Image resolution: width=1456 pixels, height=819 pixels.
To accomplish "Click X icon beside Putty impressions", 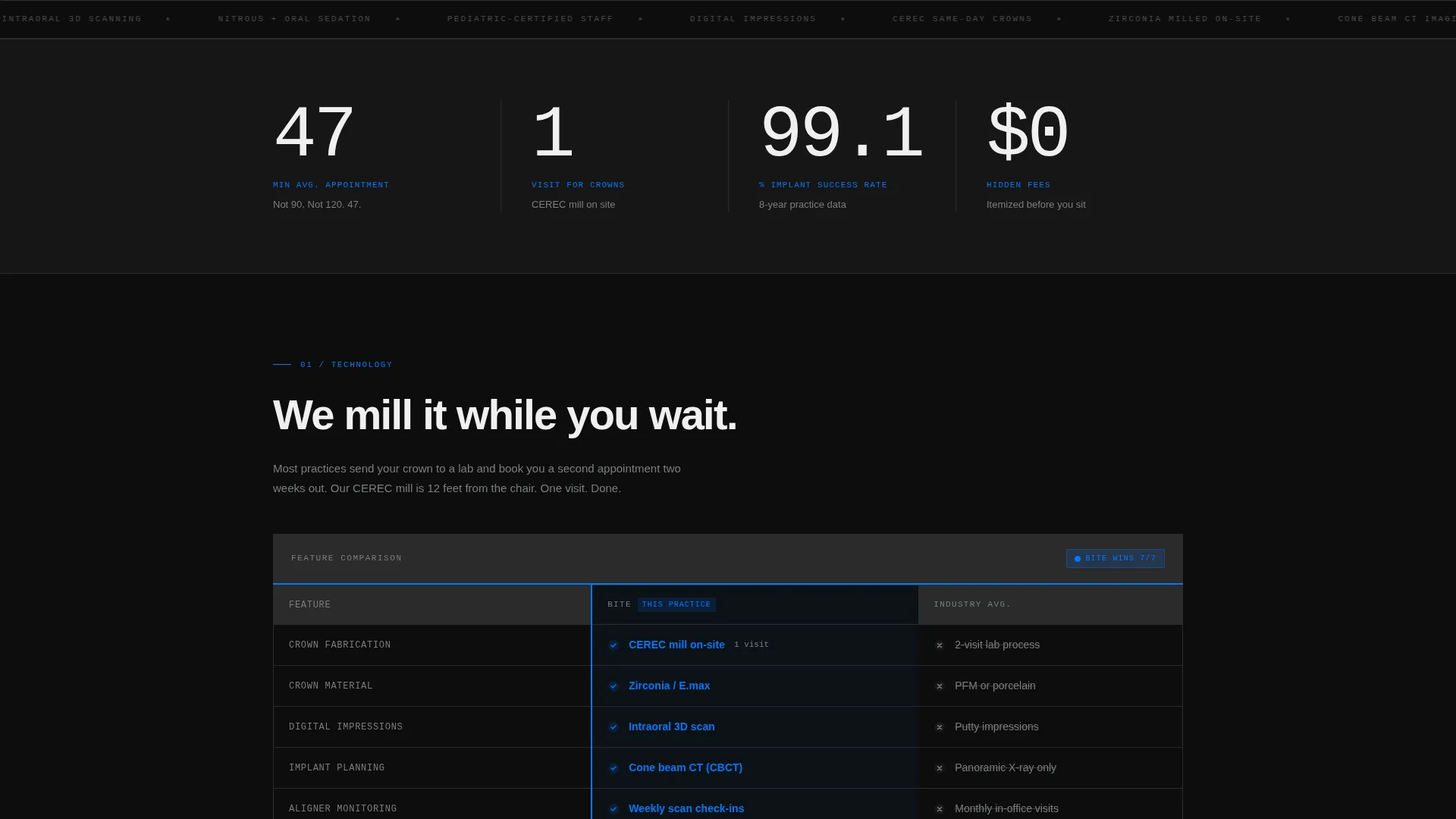I will pos(940,727).
